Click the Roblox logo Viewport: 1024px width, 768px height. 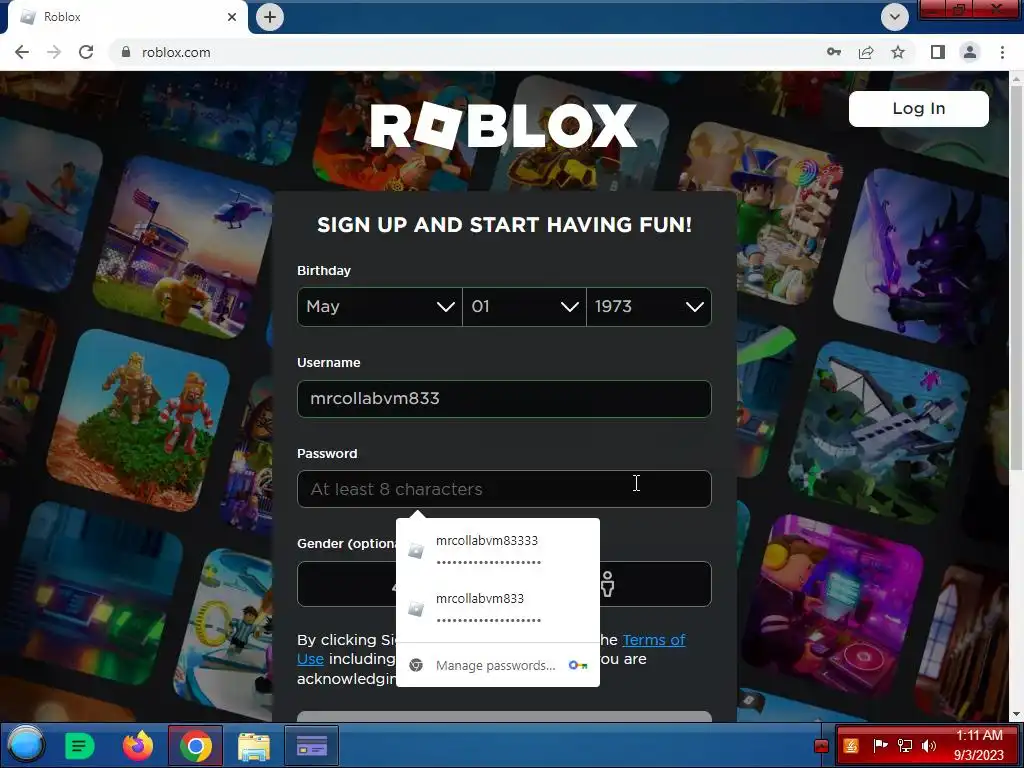pos(503,125)
